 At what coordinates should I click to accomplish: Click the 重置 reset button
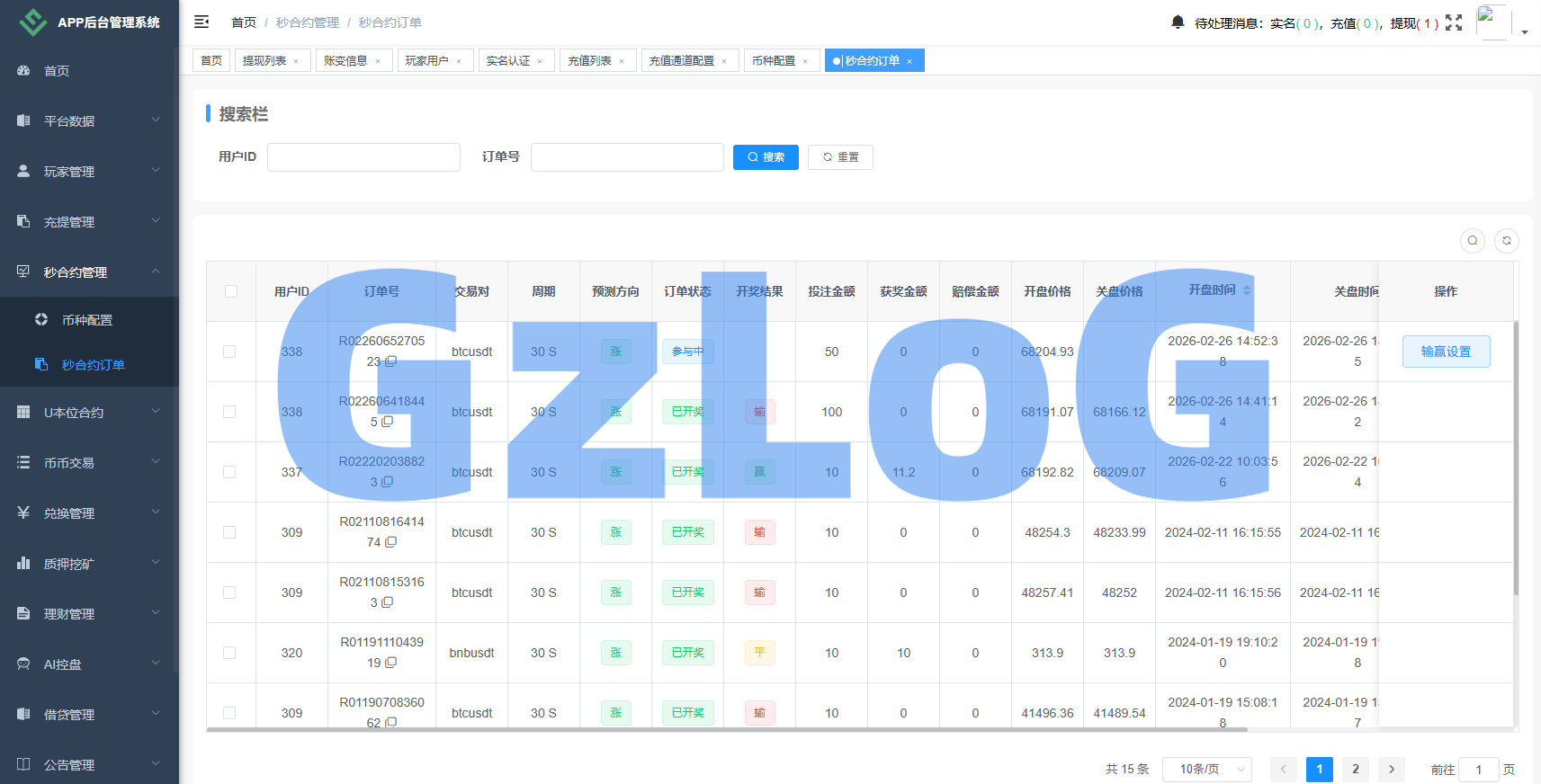click(840, 156)
